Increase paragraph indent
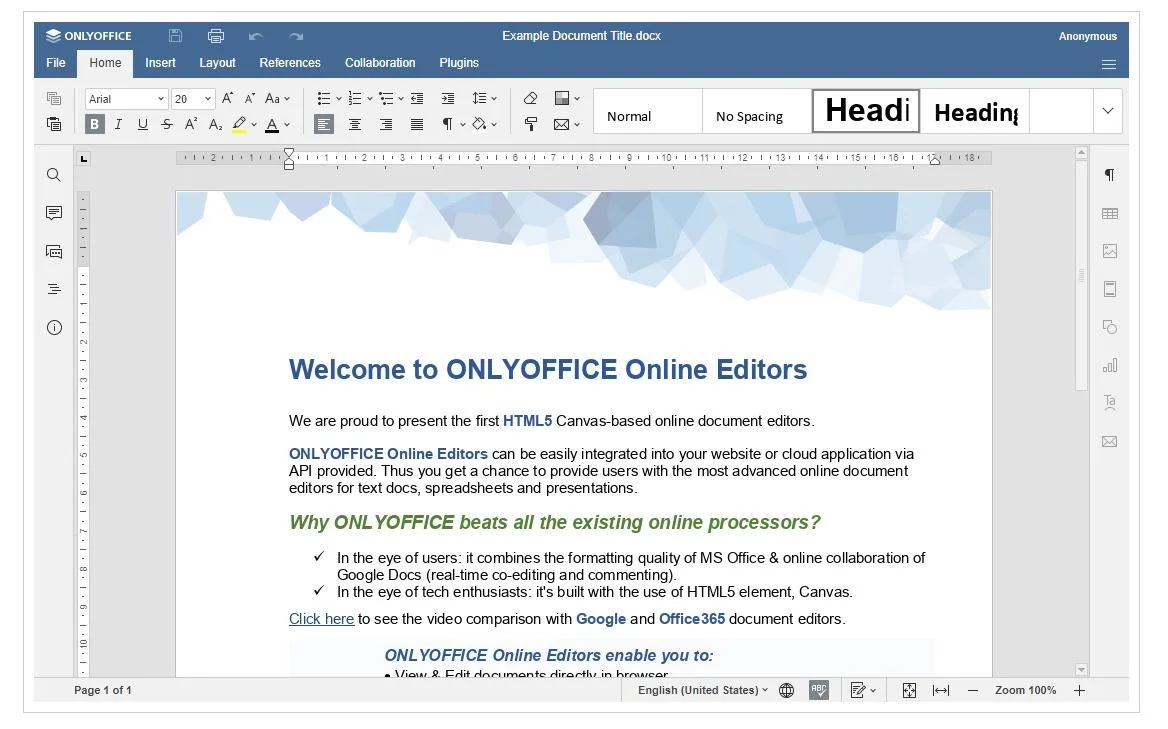 pos(448,98)
